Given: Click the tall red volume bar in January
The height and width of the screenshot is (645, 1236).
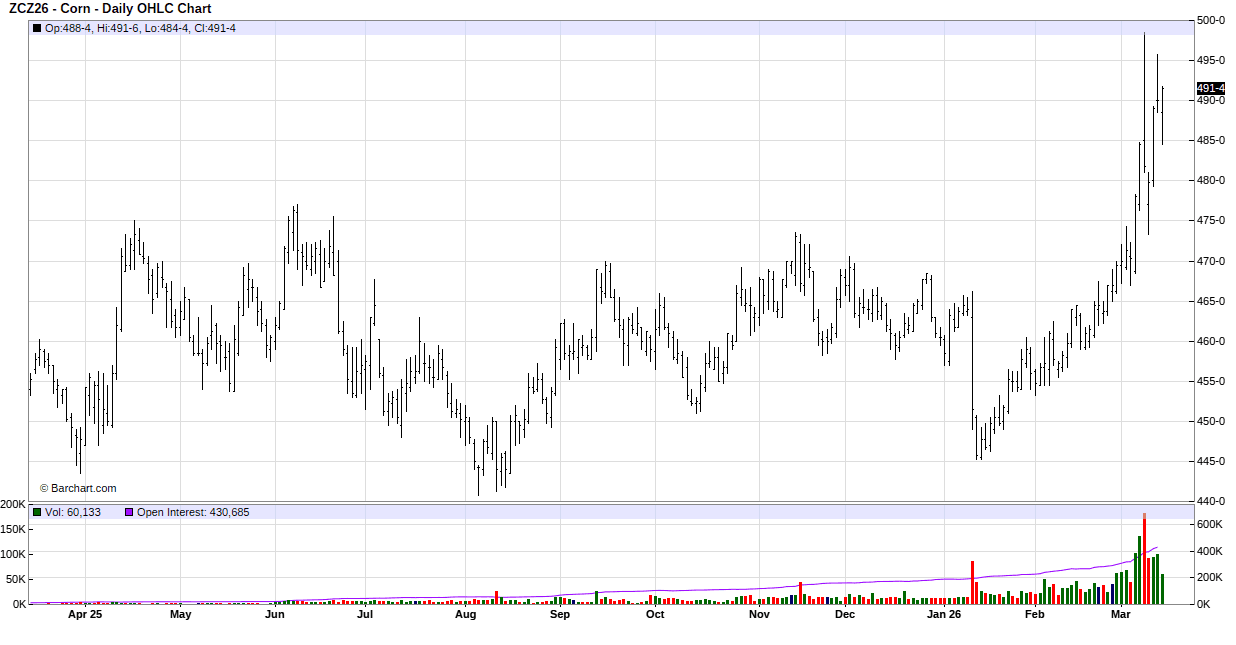Looking at the screenshot, I should [x=972, y=582].
